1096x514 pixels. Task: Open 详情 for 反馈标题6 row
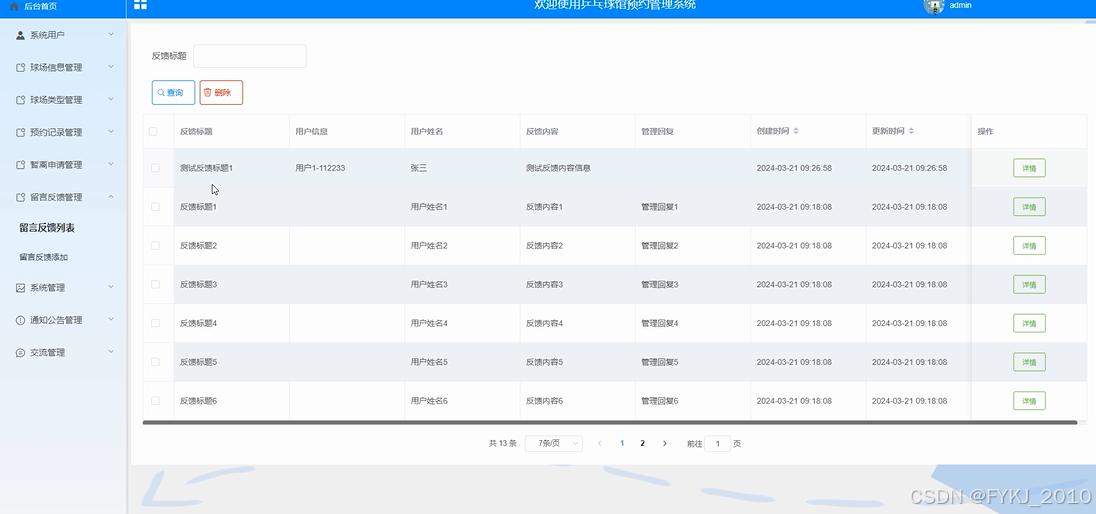pos(1029,401)
